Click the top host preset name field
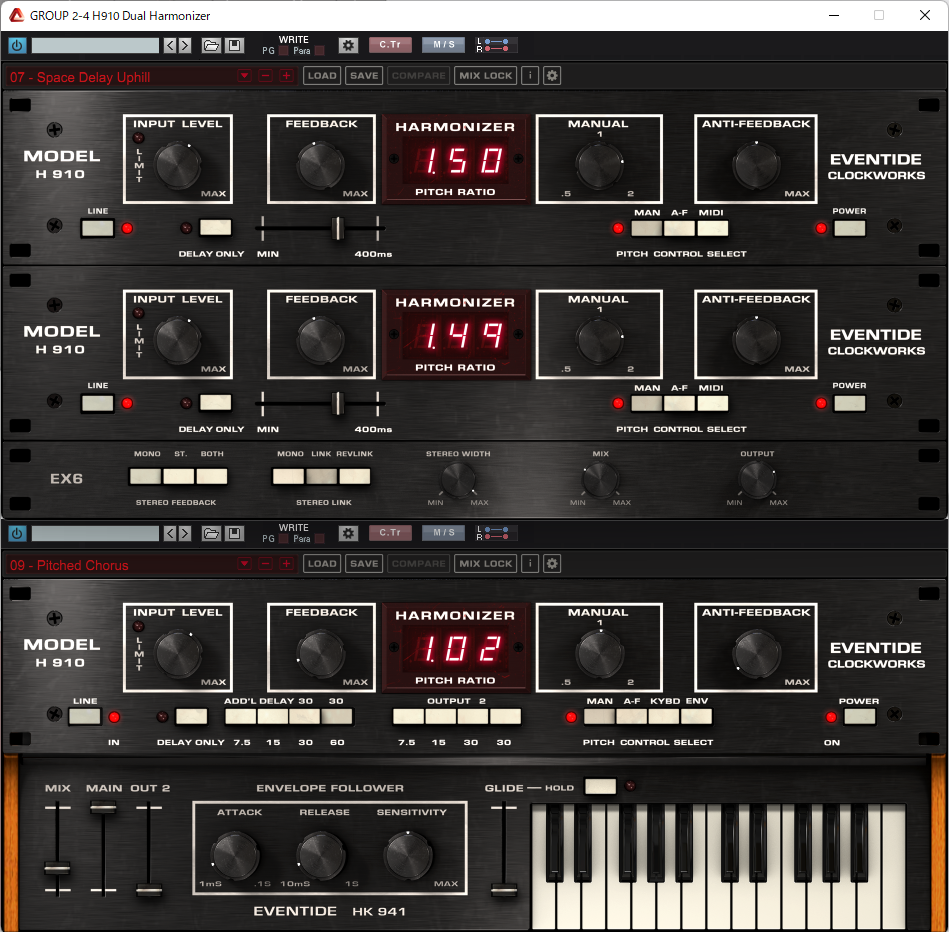The height and width of the screenshot is (932, 949). pos(95,45)
